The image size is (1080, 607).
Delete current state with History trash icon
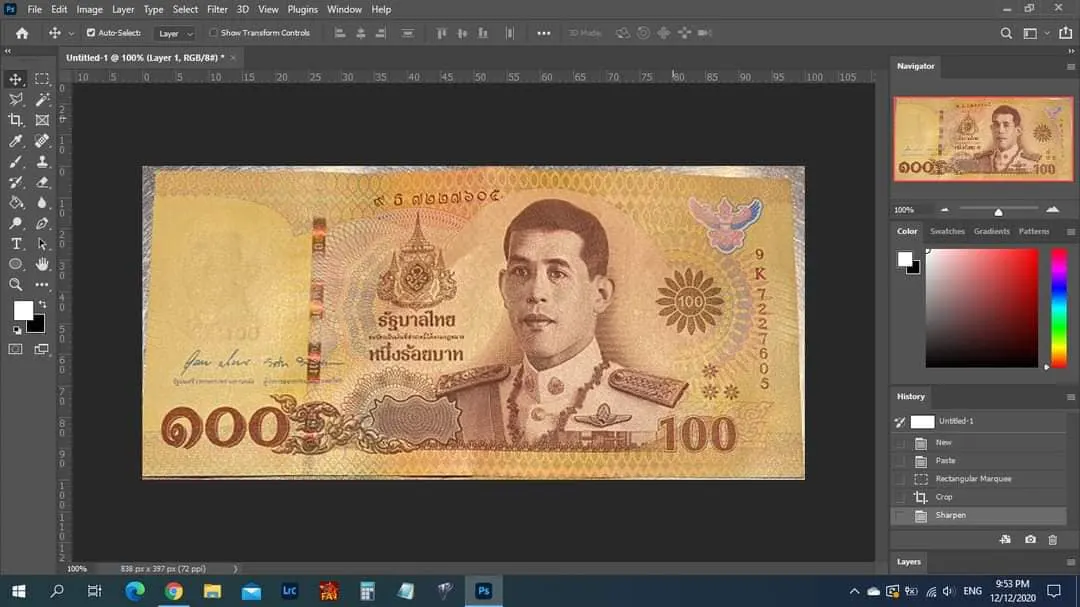(x=1052, y=540)
